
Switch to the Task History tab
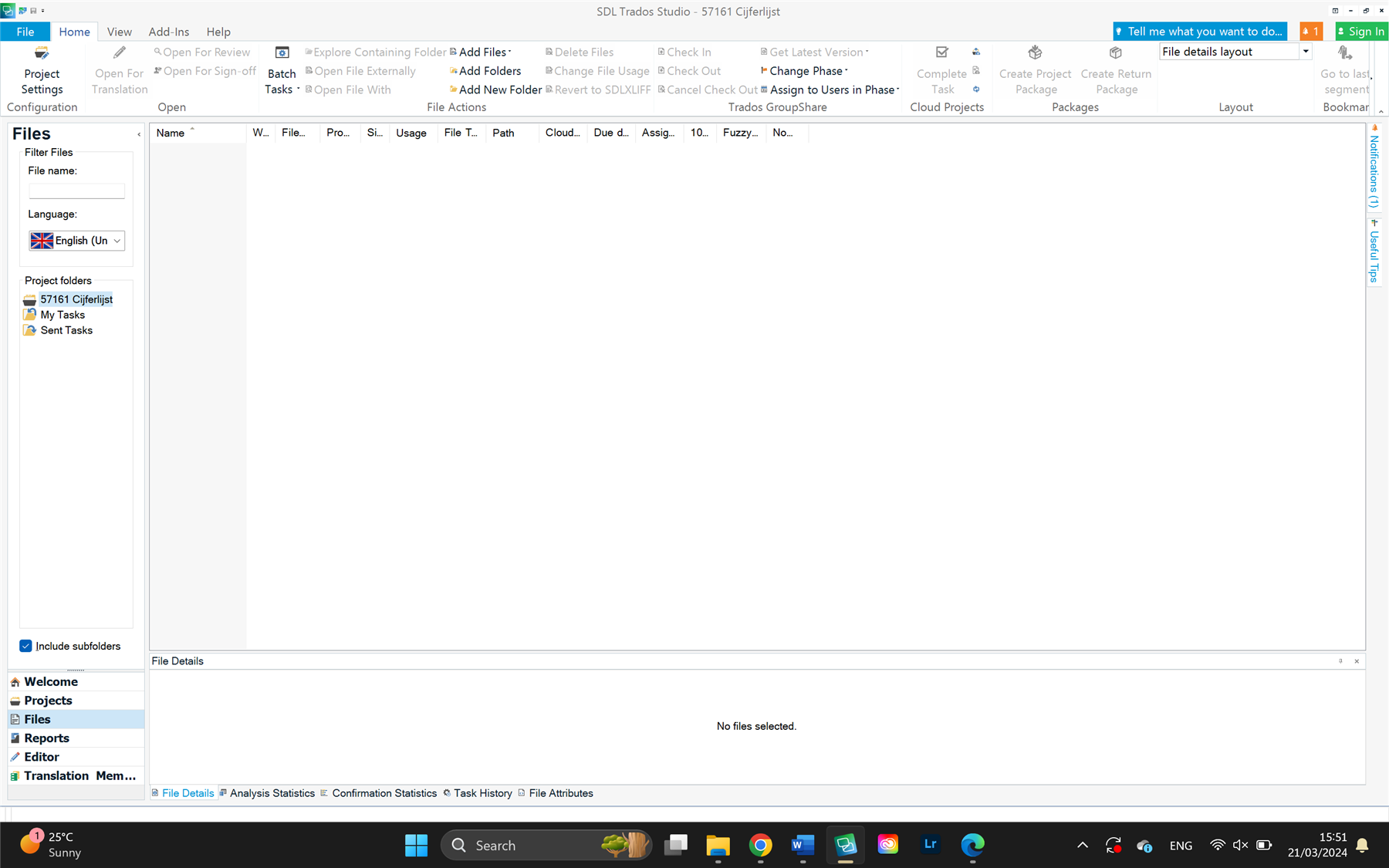pos(478,793)
